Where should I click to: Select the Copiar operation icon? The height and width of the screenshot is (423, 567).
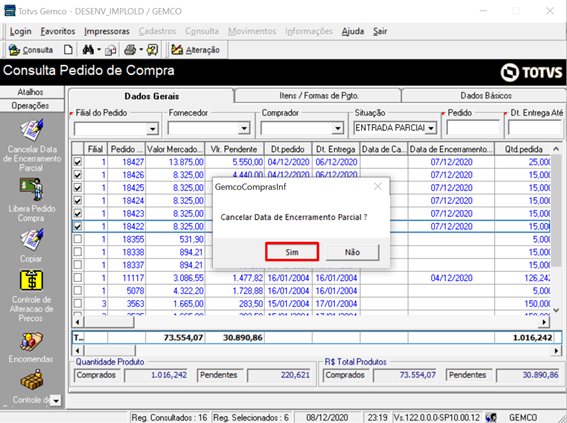click(32, 240)
